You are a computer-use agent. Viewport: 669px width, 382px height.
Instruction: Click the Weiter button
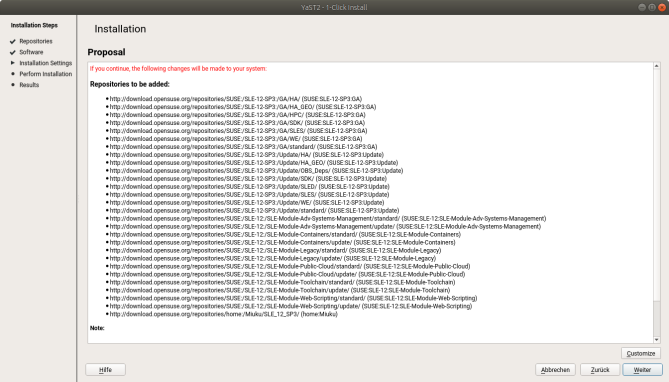642,370
